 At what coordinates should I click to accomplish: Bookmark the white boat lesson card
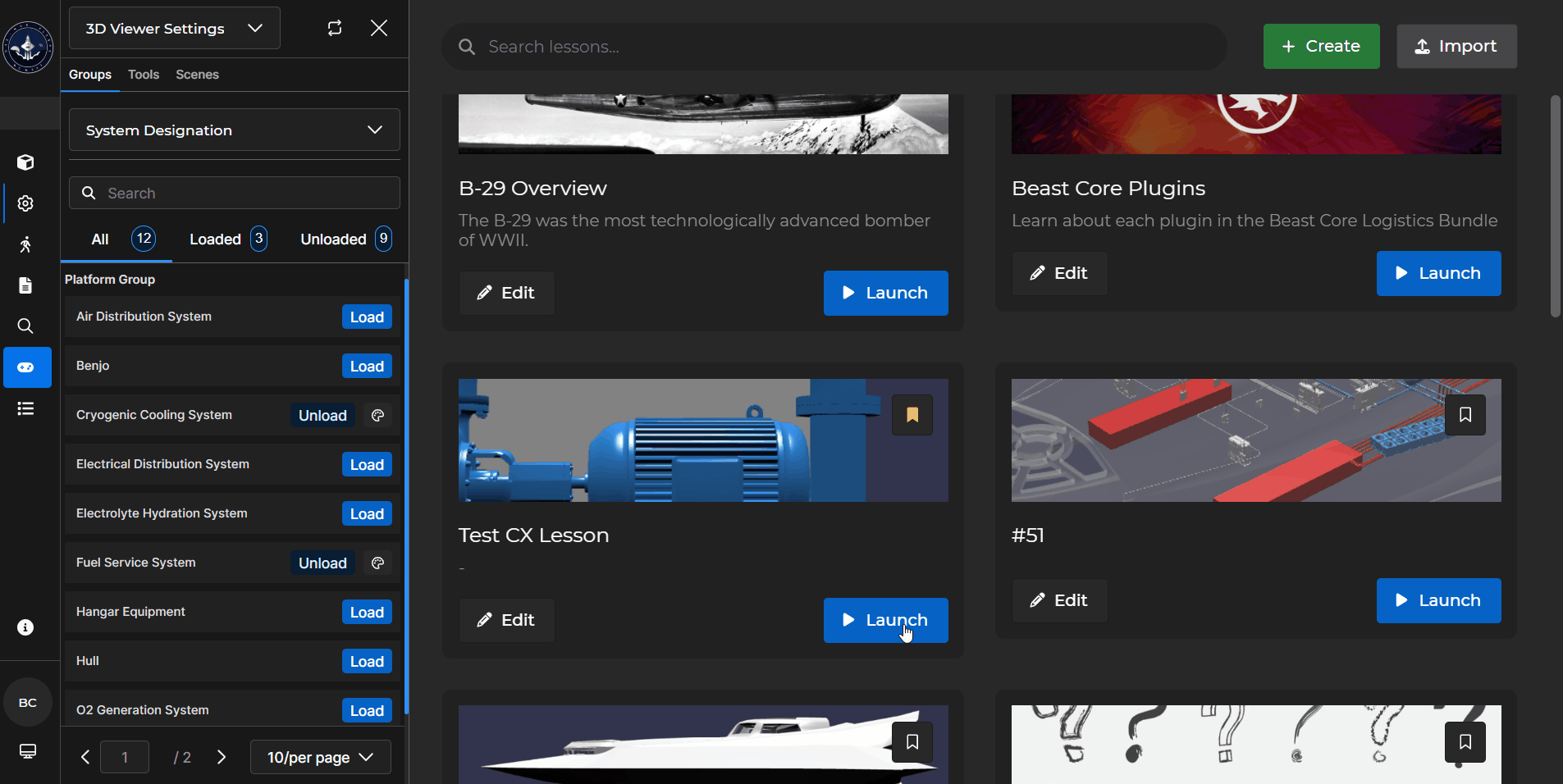912,742
